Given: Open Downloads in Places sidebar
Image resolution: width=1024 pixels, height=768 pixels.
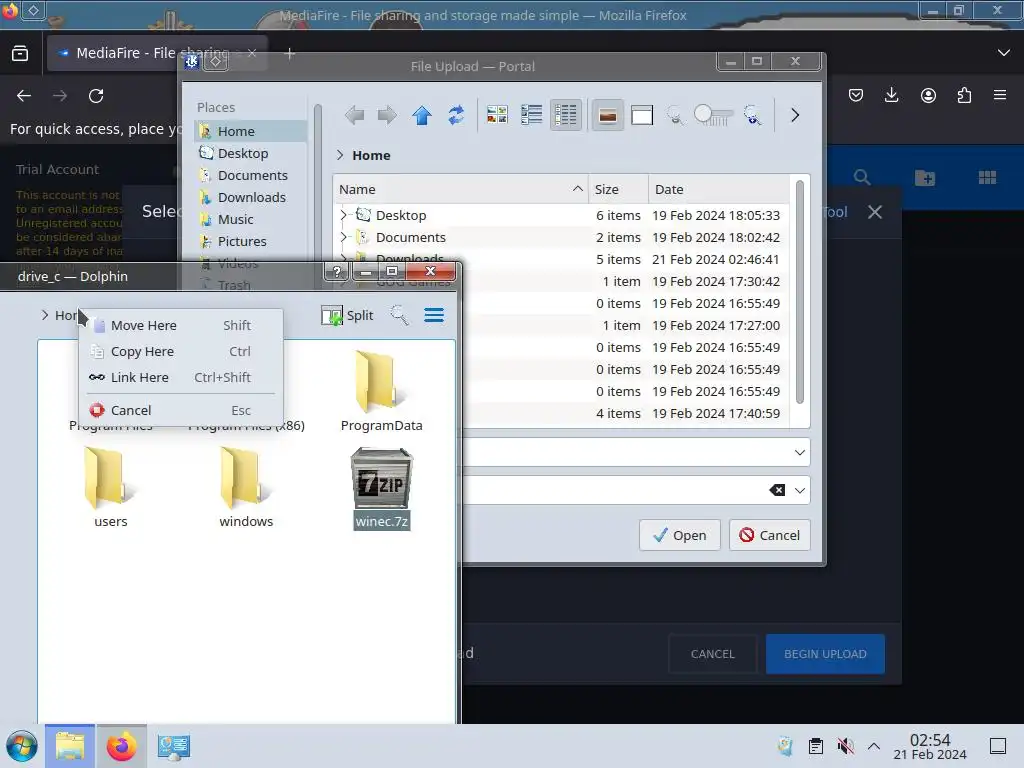Looking at the screenshot, I should click(250, 197).
